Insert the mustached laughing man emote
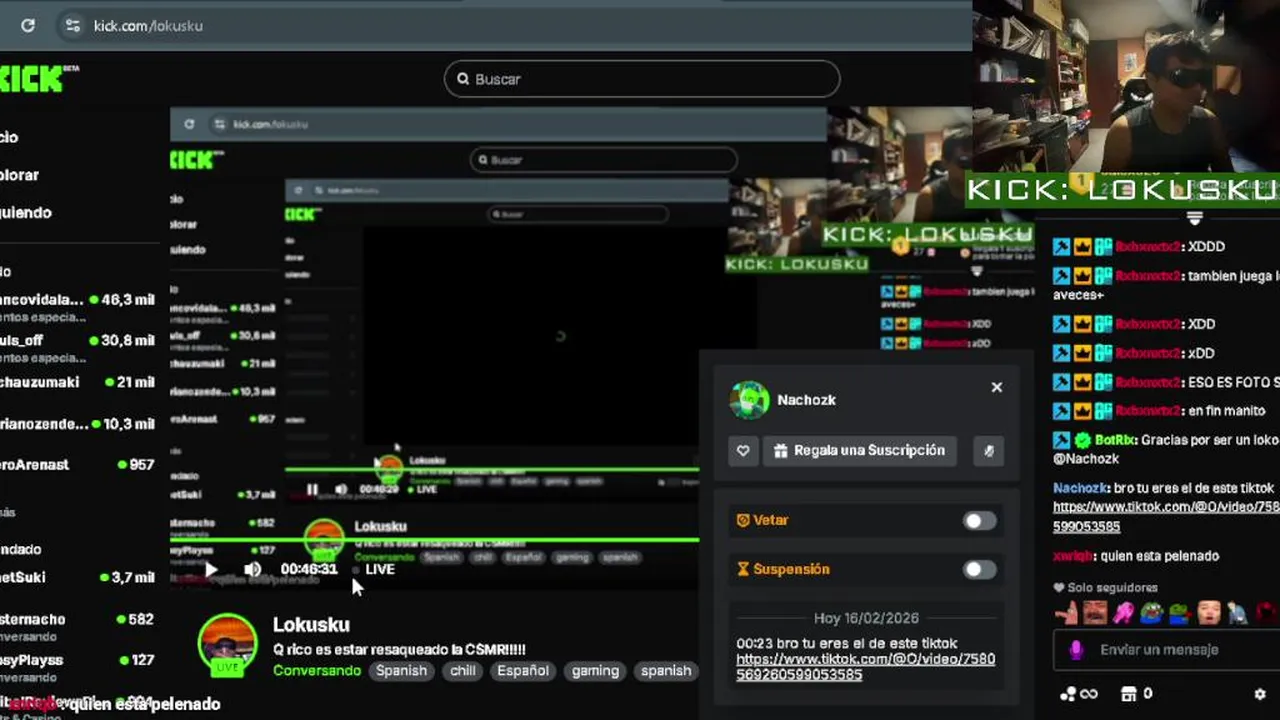 pos(1095,612)
